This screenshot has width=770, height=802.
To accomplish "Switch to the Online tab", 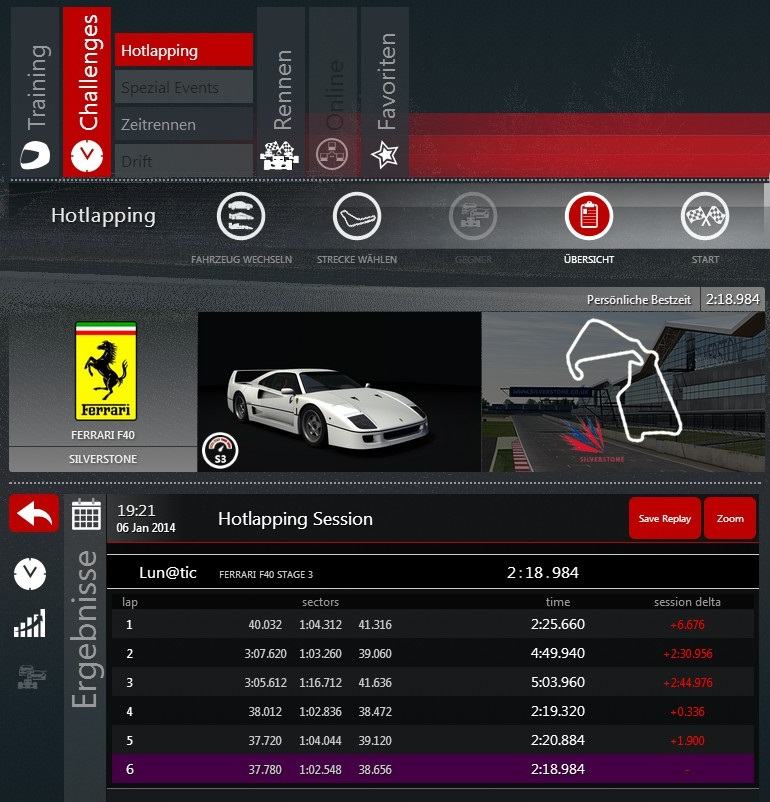I will pos(333,92).
